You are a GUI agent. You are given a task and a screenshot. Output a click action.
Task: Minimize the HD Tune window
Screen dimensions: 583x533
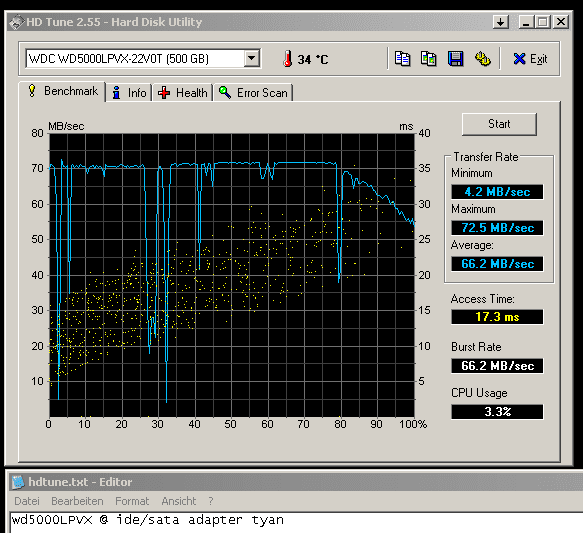pos(526,22)
